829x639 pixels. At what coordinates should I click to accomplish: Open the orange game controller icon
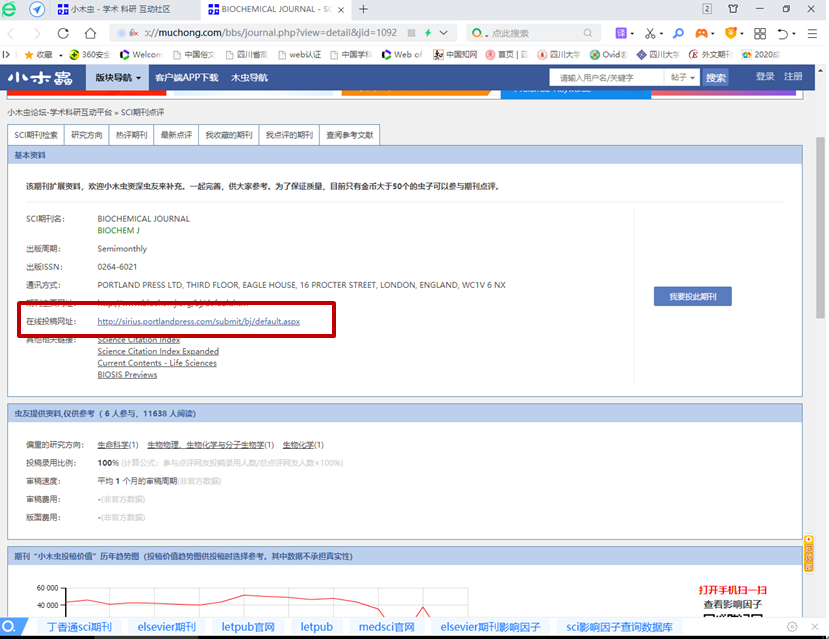tap(702, 33)
